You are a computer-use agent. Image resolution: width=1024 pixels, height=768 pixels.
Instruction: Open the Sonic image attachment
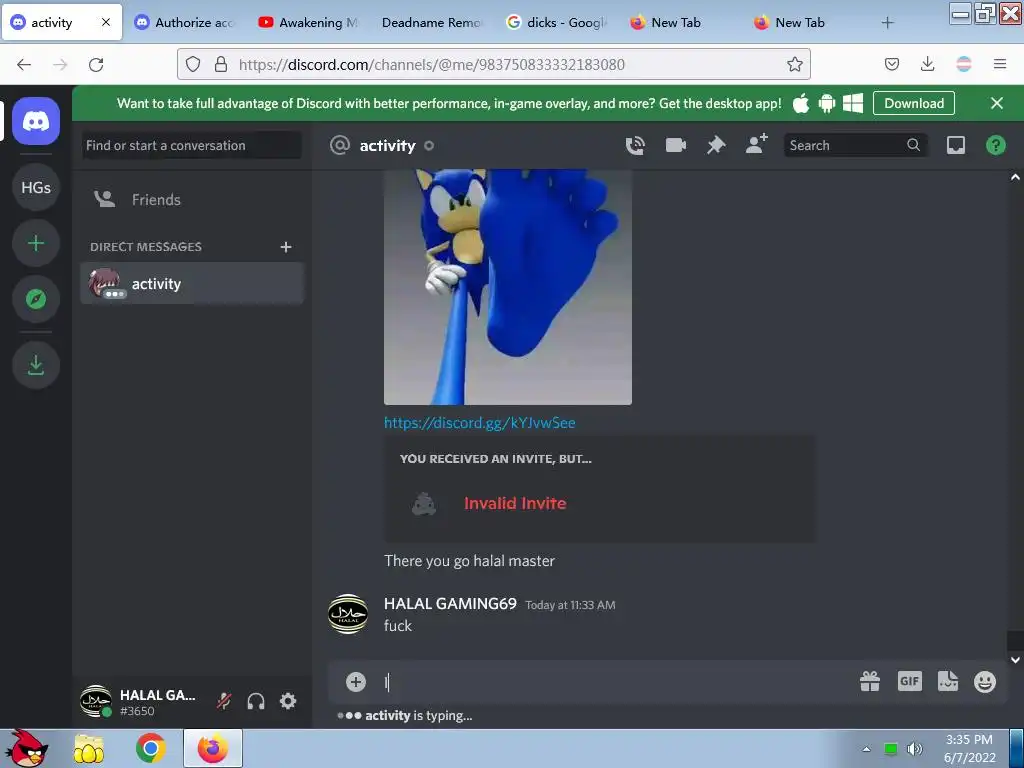pos(507,287)
